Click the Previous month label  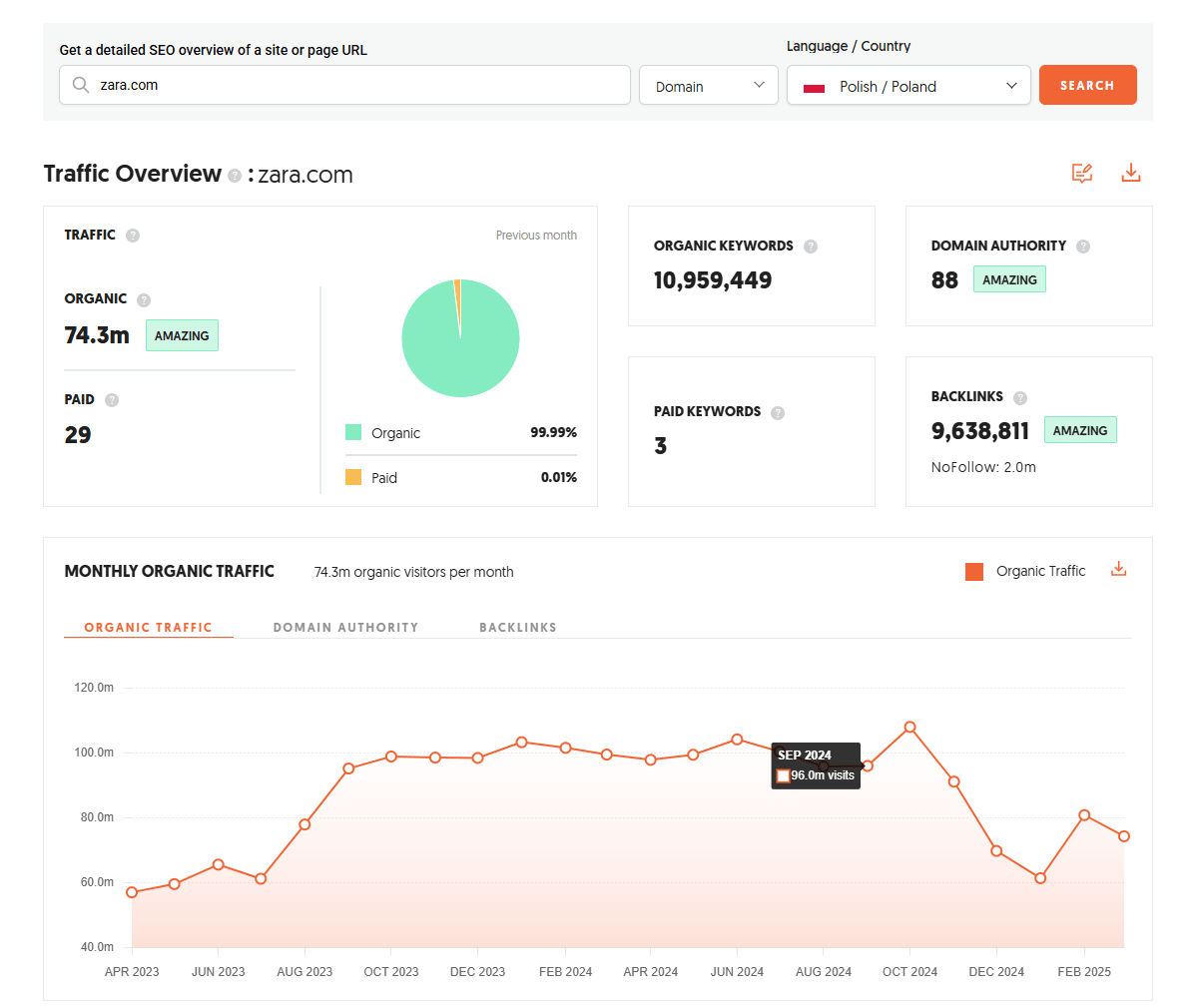[536, 236]
